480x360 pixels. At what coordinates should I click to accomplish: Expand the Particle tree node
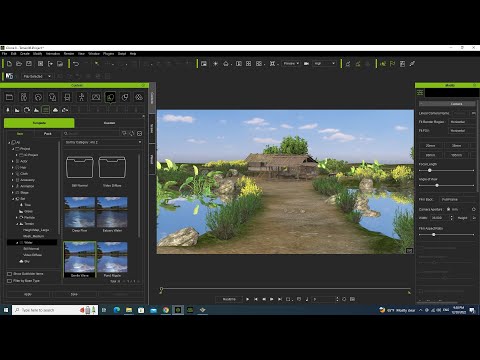pos(17,217)
